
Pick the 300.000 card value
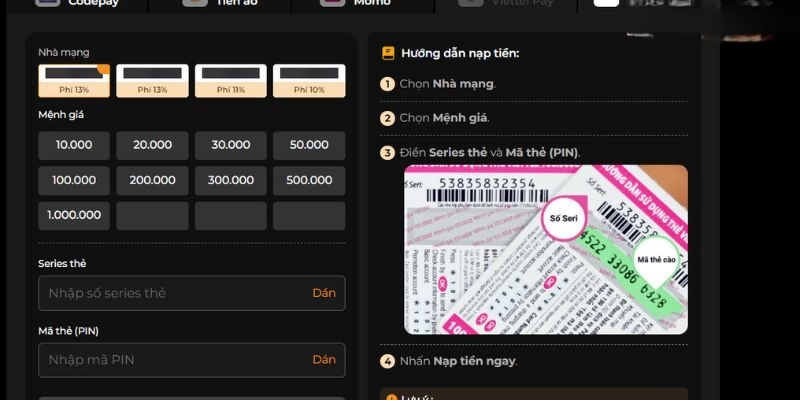pos(231,181)
